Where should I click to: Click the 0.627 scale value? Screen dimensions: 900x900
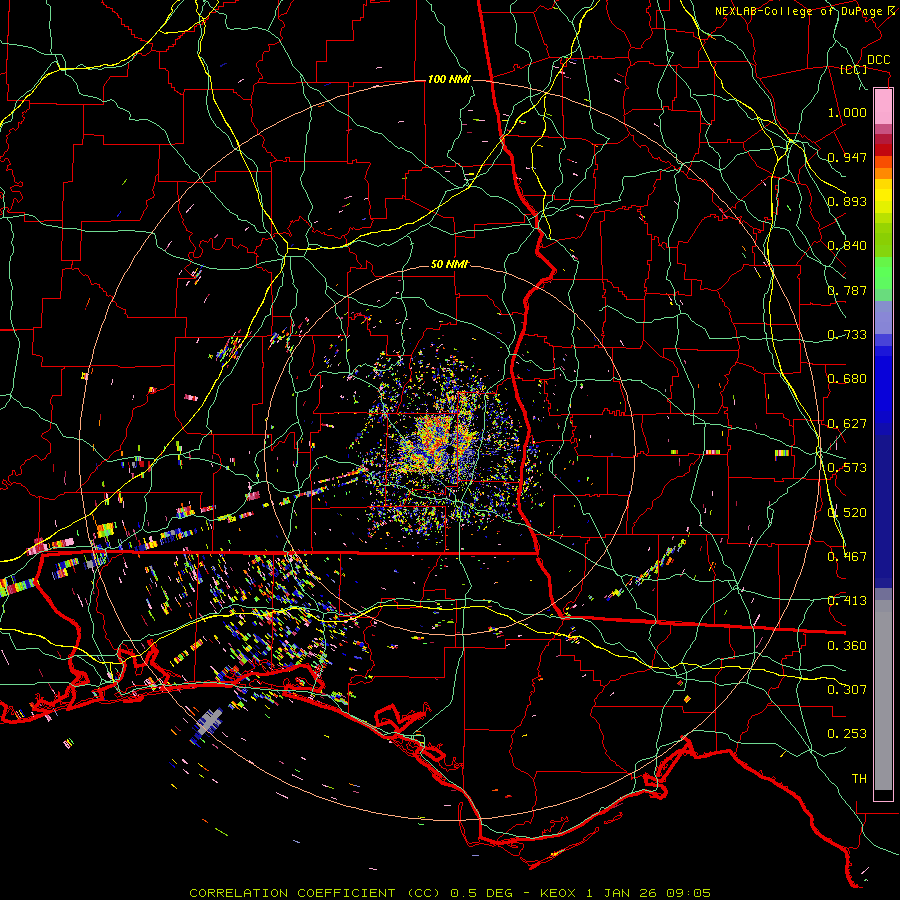(847, 424)
